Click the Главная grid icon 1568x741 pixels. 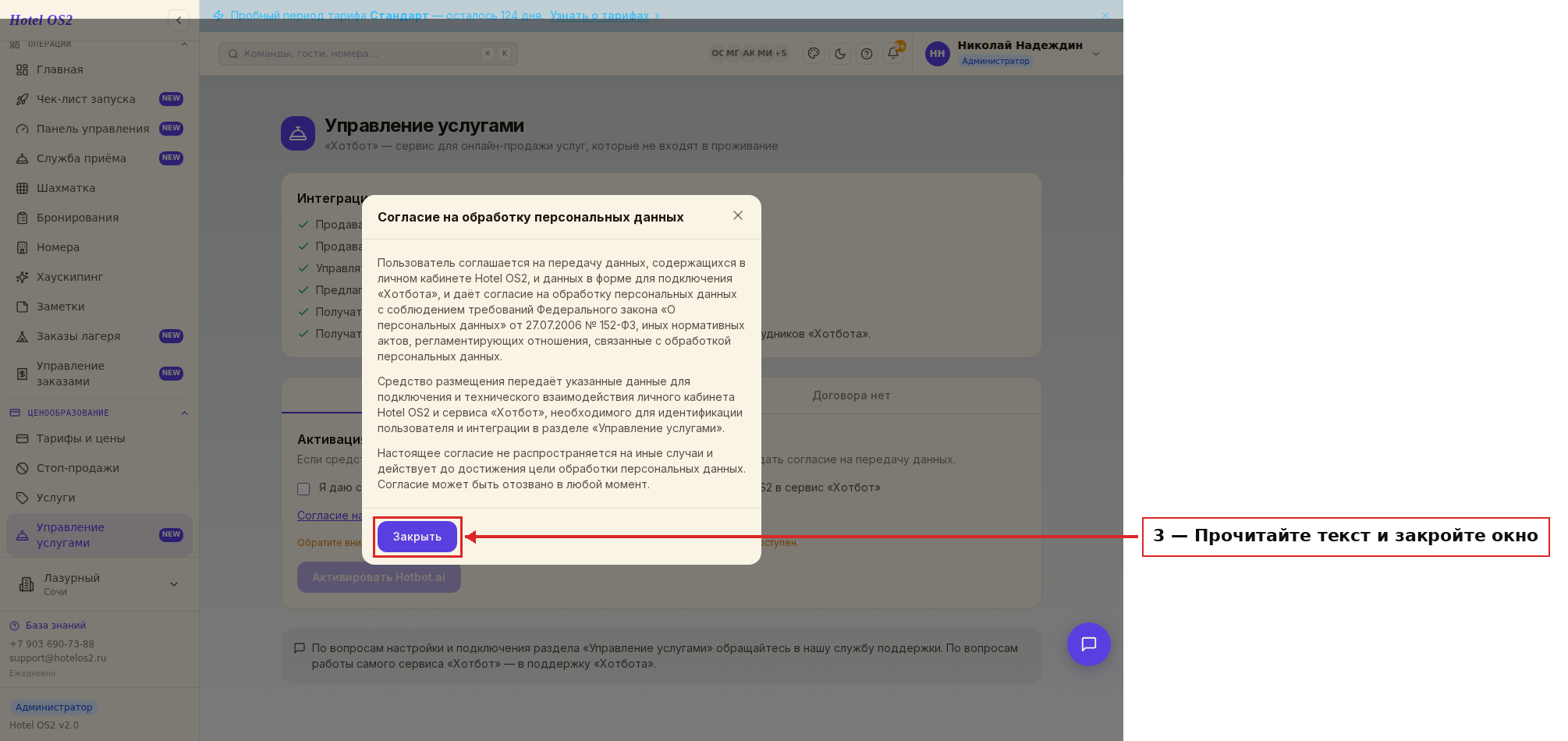point(23,69)
